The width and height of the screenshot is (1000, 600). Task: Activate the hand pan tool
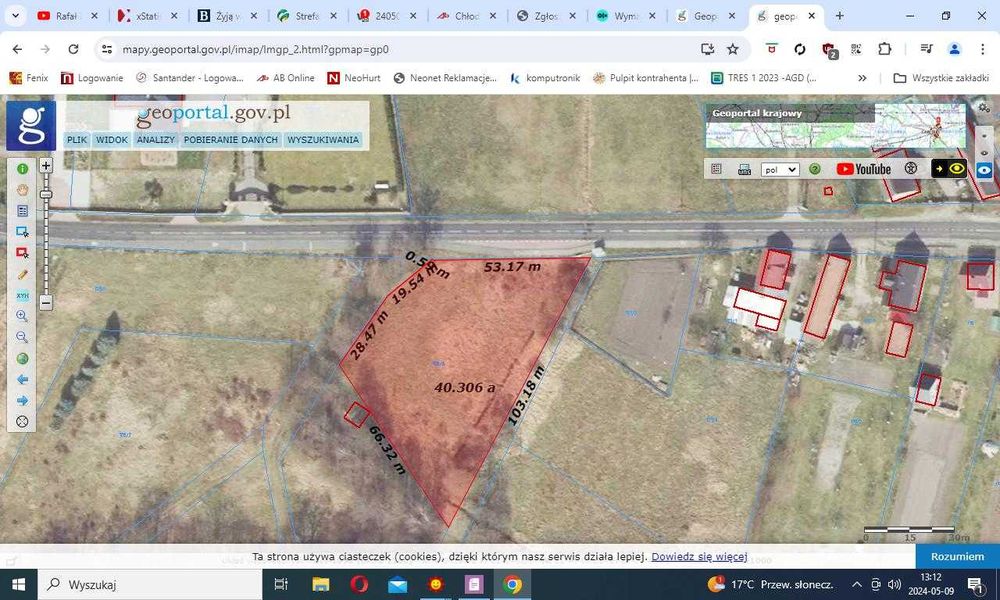(22, 189)
